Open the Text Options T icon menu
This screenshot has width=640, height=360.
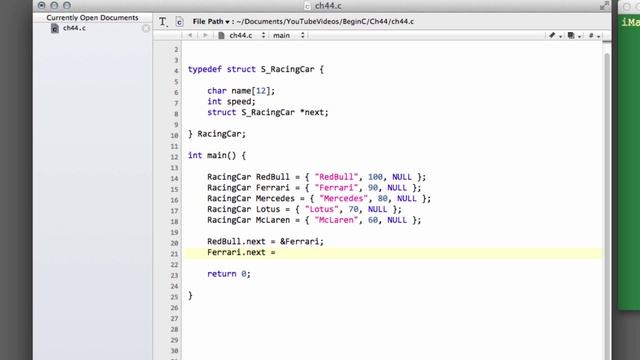(x=163, y=22)
